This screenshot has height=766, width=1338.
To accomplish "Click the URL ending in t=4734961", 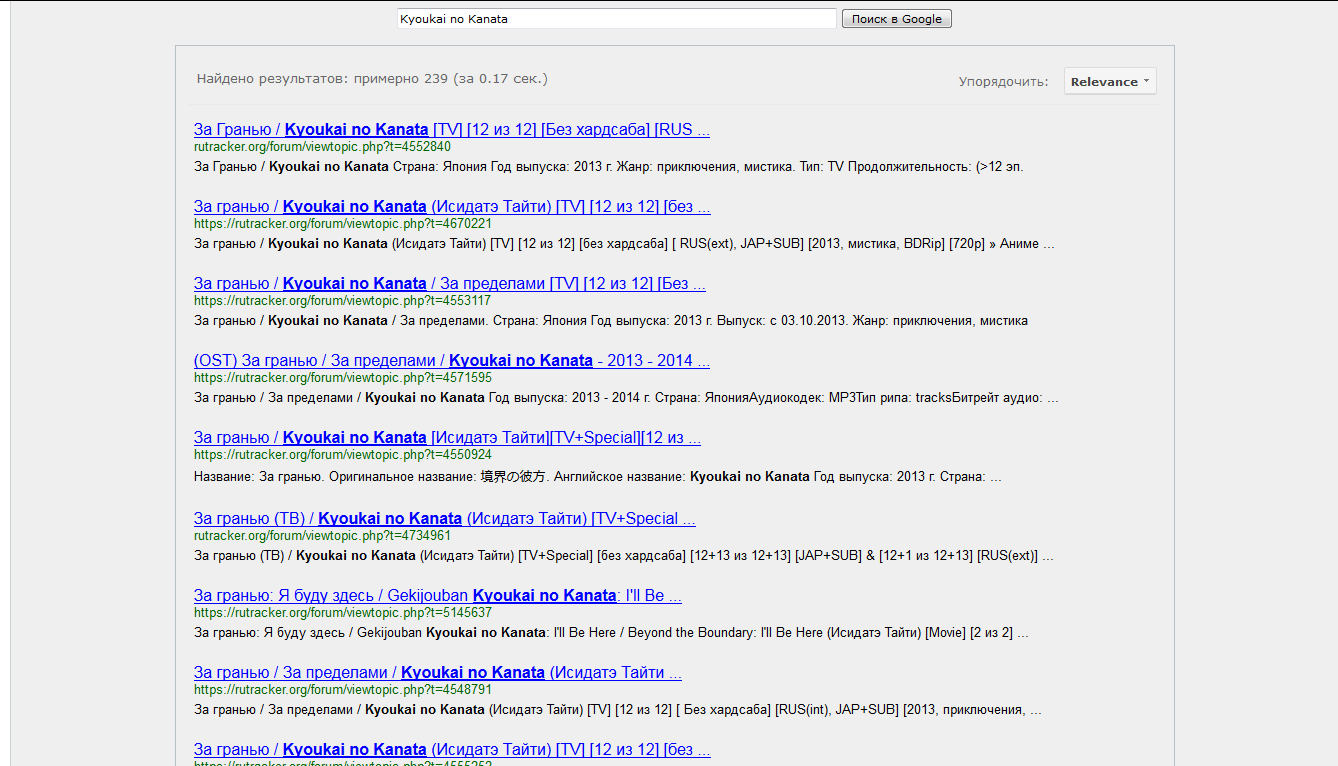I will 322,536.
